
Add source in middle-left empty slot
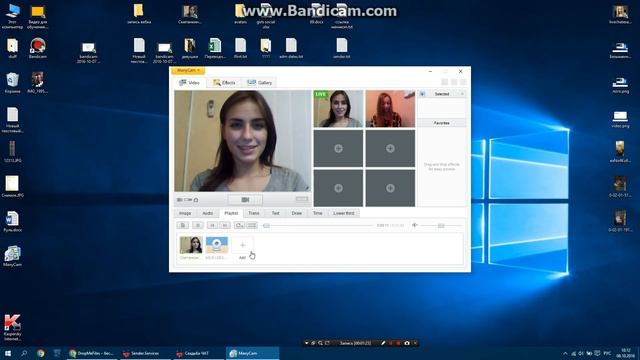click(338, 149)
